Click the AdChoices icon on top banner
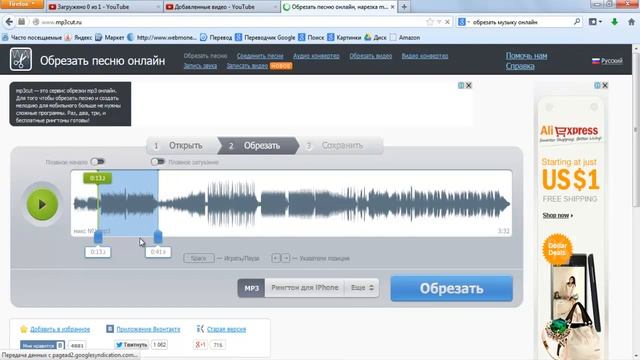Viewport: 640px width, 360px height. (x=461, y=85)
